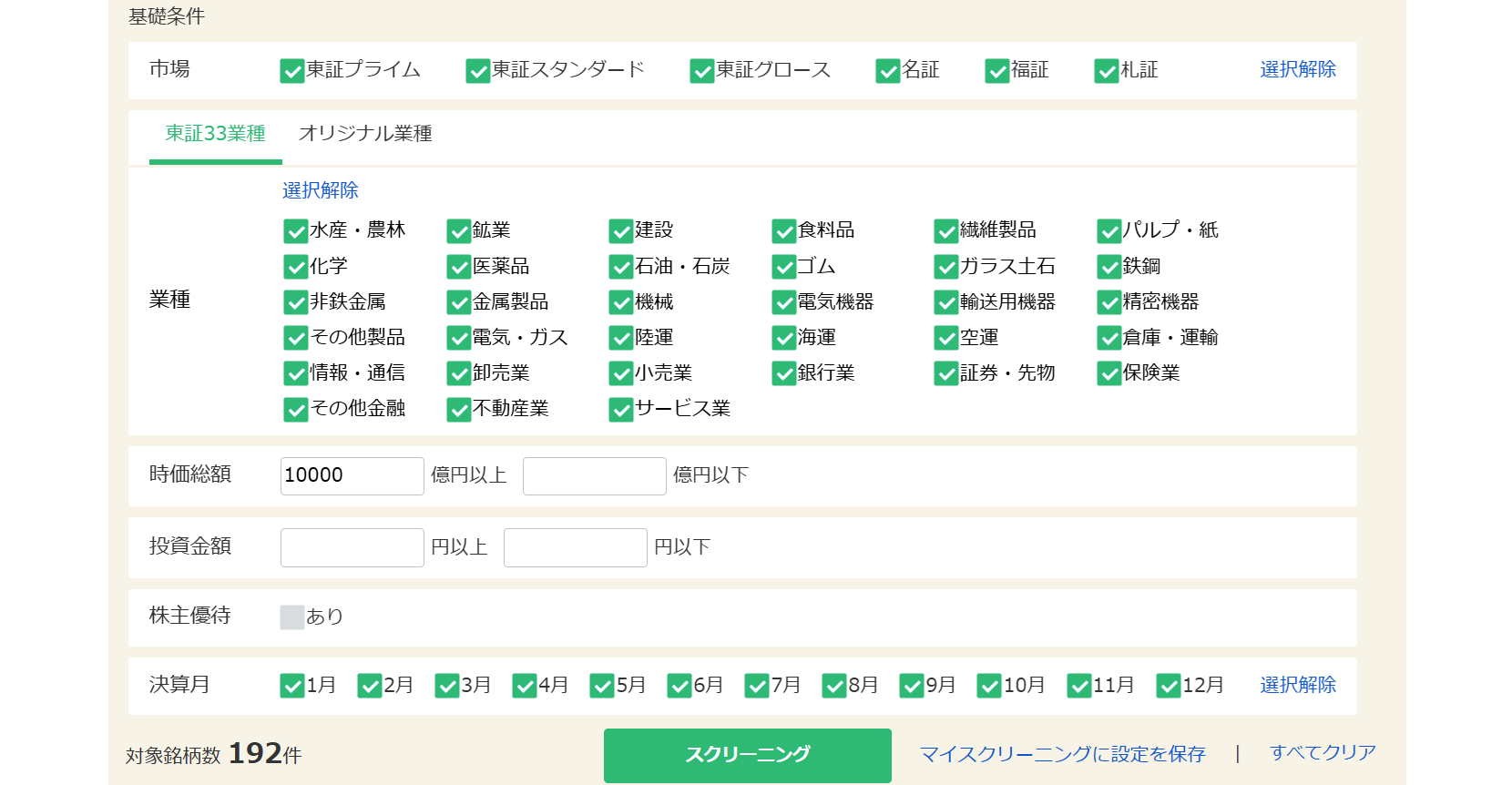
Task: Uncheck the 医薬品 industry checkbox
Action: (x=458, y=267)
